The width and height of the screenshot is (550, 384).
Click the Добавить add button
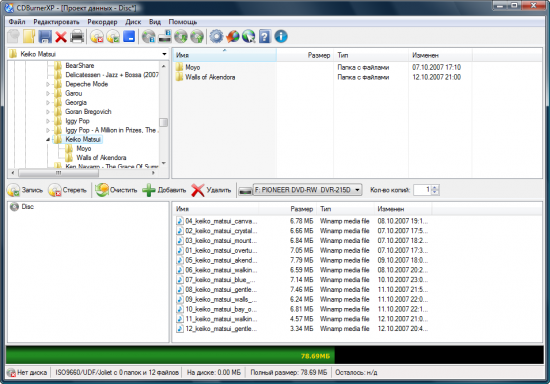(164, 190)
